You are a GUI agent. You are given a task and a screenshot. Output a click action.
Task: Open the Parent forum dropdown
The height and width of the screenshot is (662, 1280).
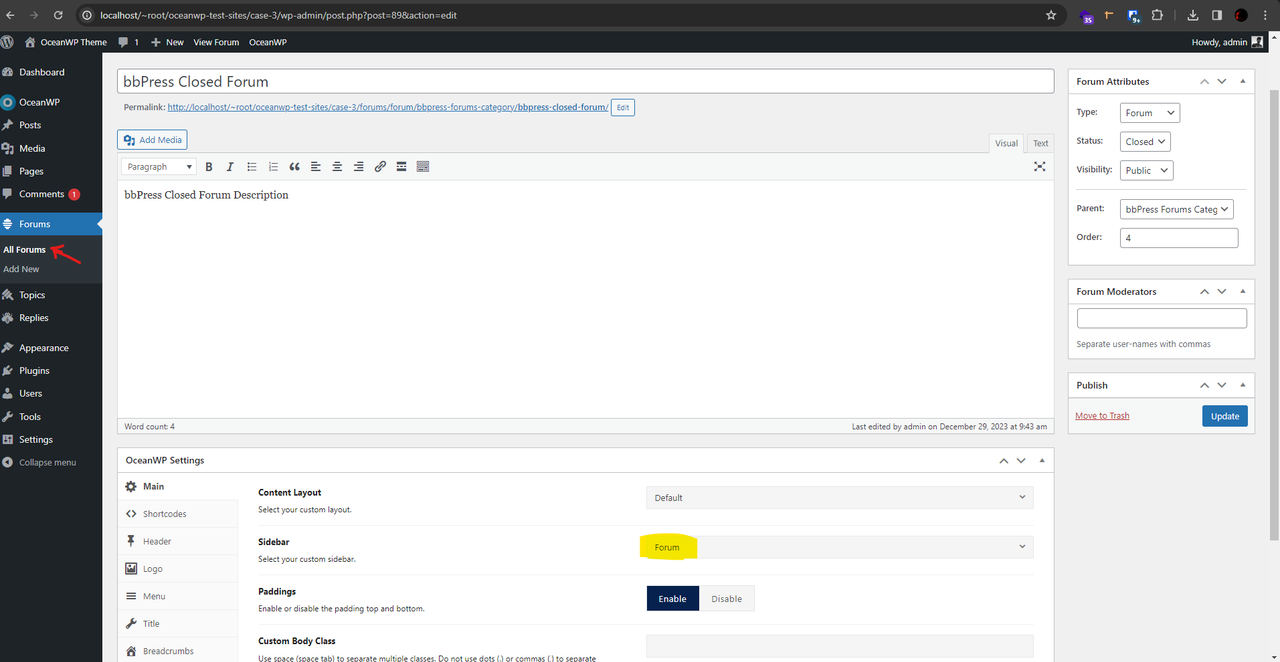pos(1177,209)
